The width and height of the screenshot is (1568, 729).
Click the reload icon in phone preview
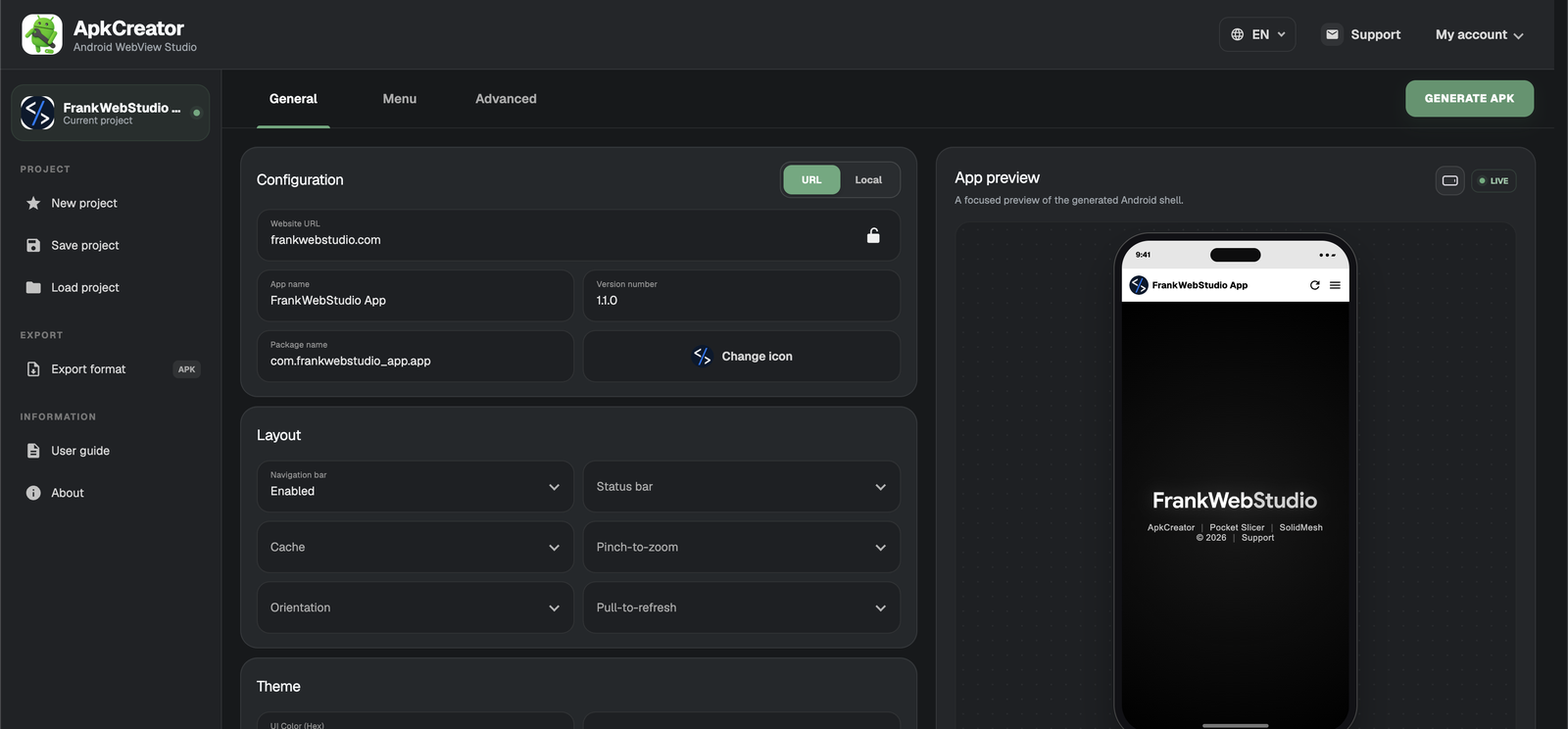[x=1314, y=285]
